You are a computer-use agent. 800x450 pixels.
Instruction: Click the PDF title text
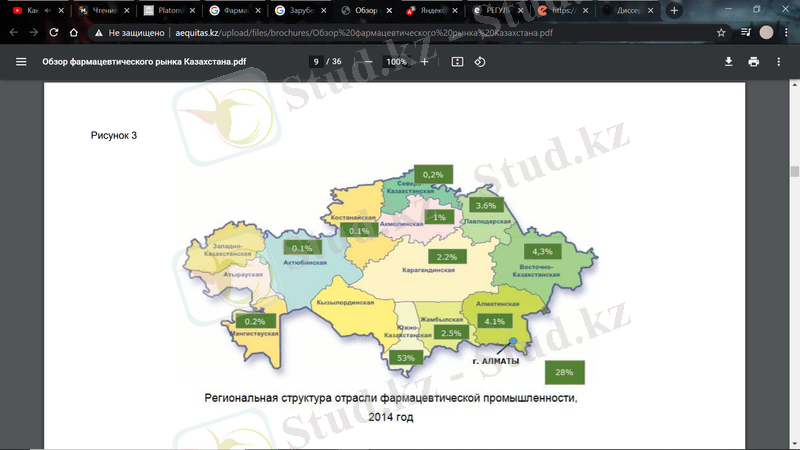[x=144, y=62]
